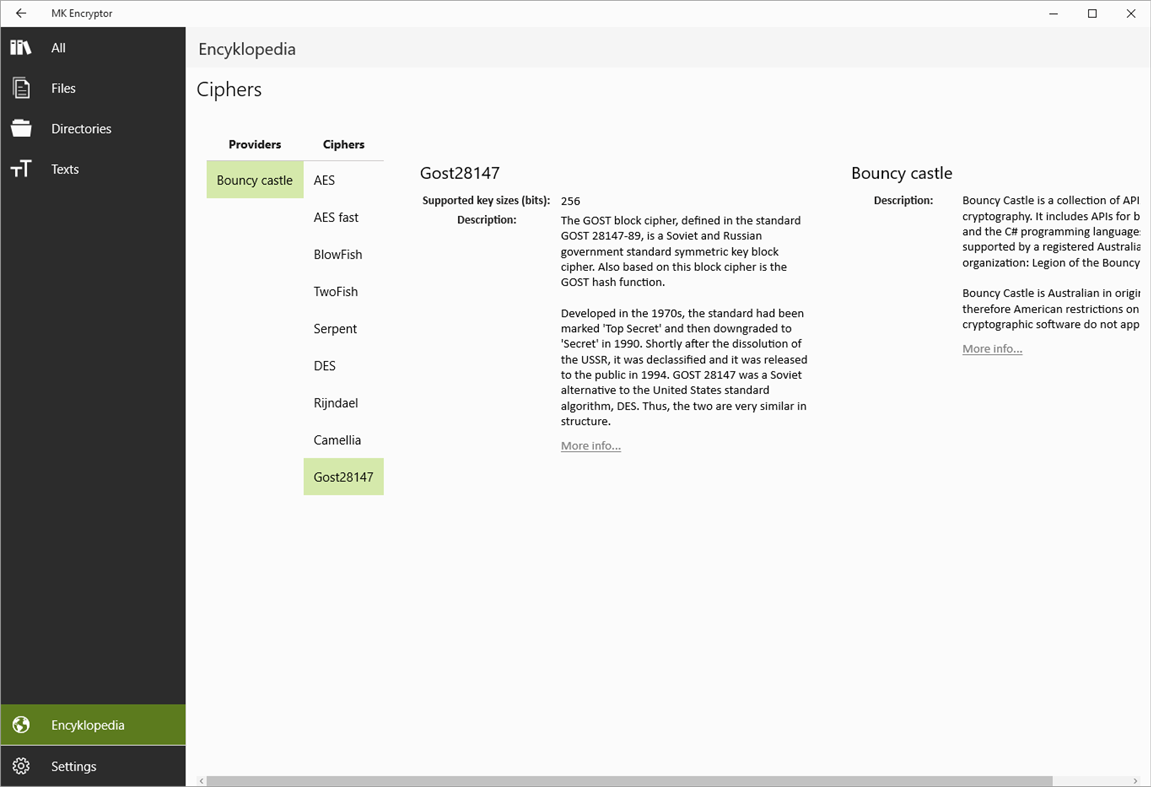
Task: Select the Bouncy castle provider entry
Action: 254,180
